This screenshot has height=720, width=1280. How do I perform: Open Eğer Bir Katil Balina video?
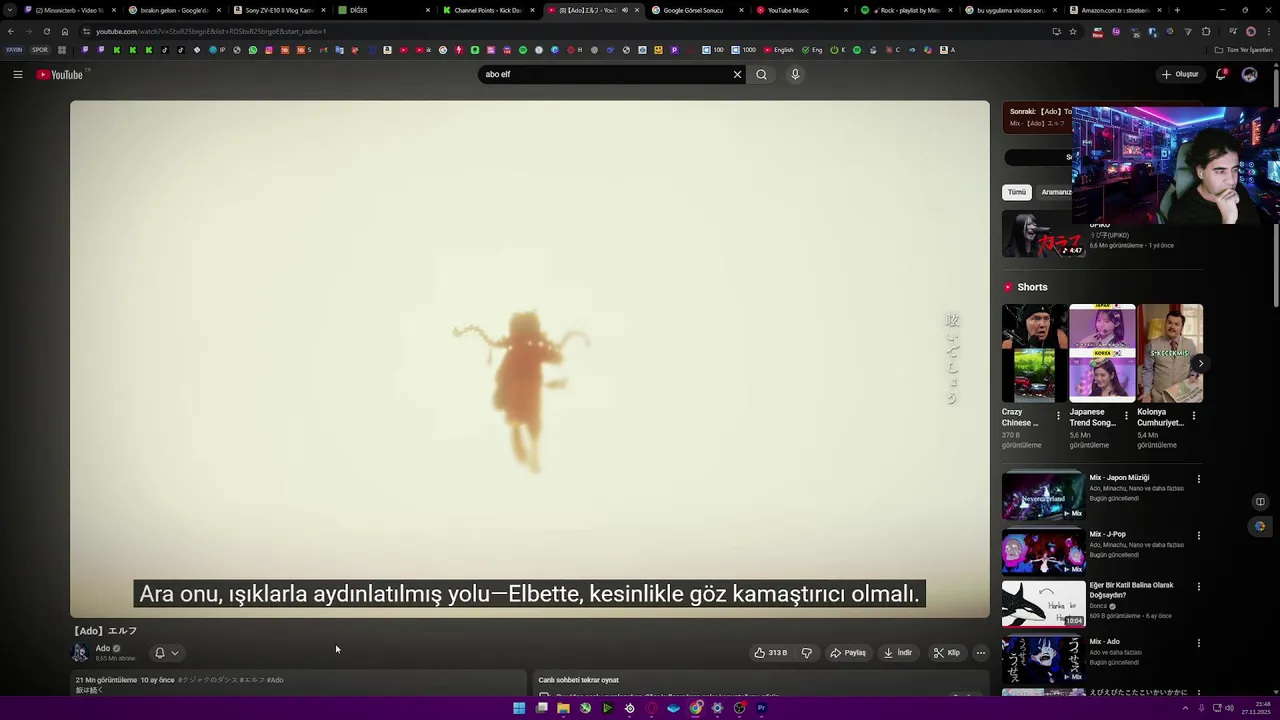coord(1043,604)
